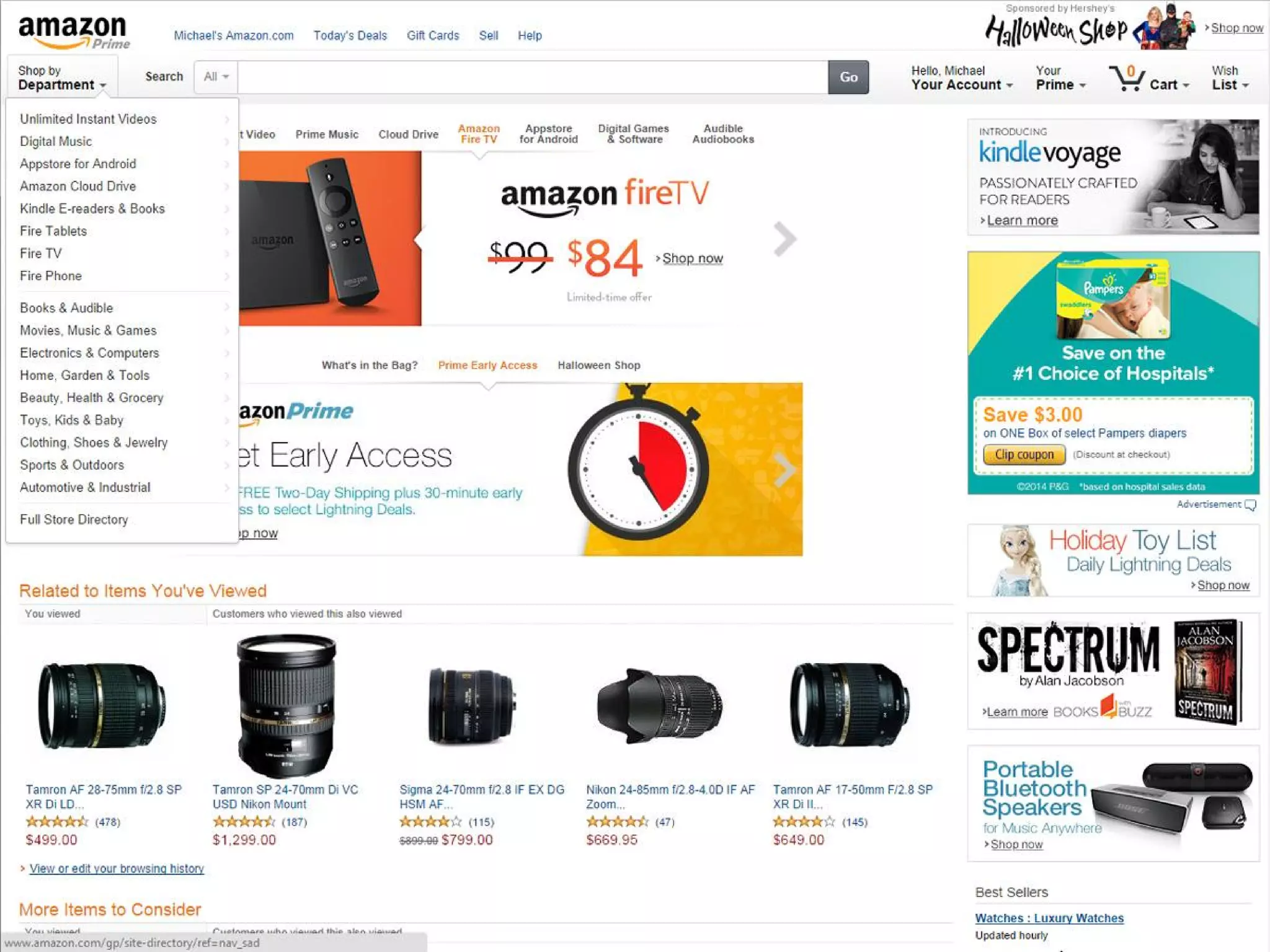
Task: Clip the Pampers coupon
Action: coord(1024,455)
